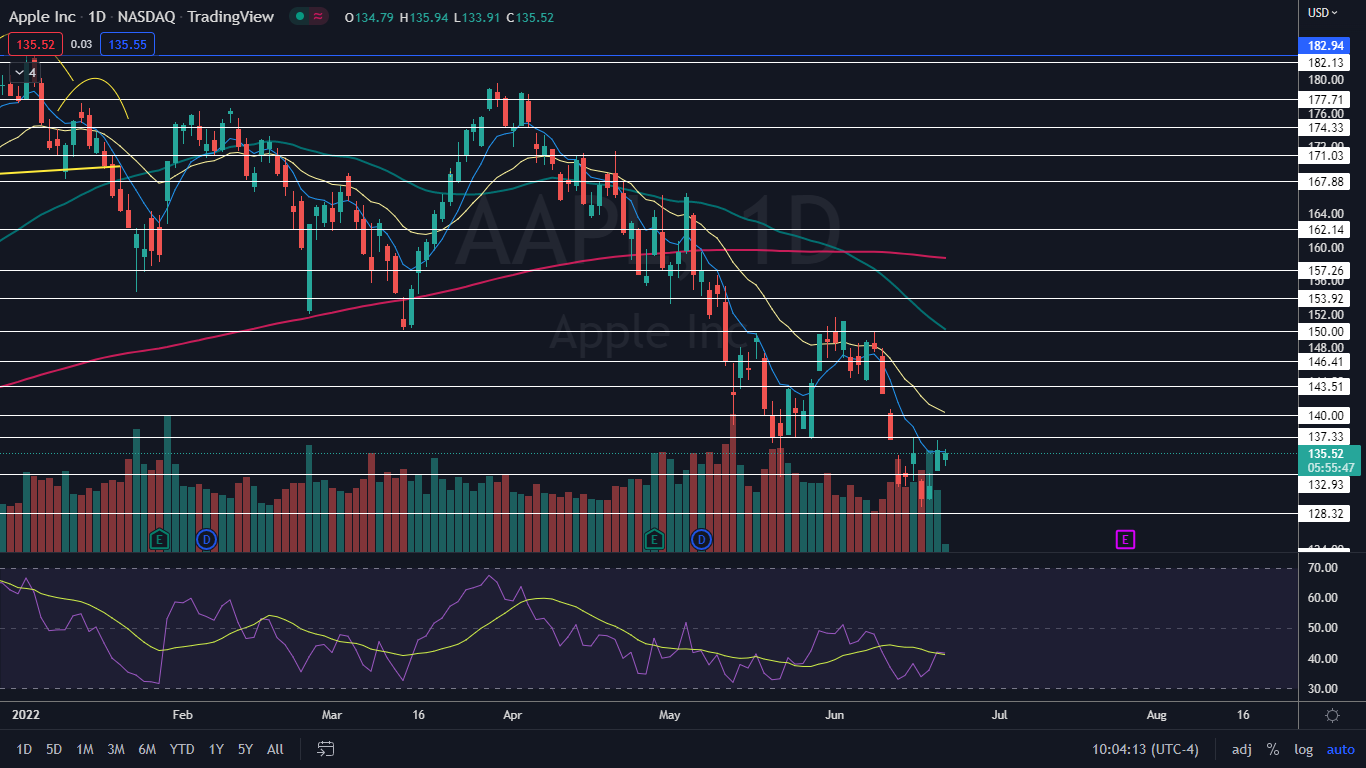
Task: Click the pink data-delay indicator icon
Action: (319, 17)
